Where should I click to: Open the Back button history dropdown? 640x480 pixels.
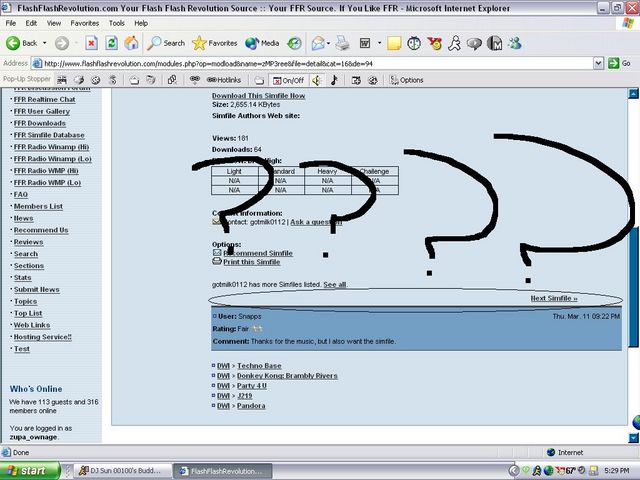[x=44, y=43]
